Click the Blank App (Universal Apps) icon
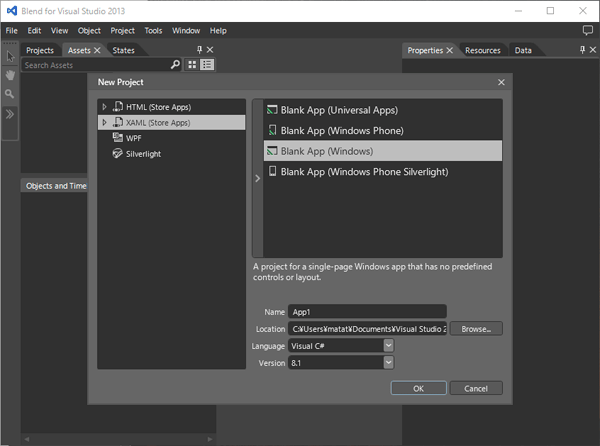Screen dimensions: 600x446 click(272, 110)
